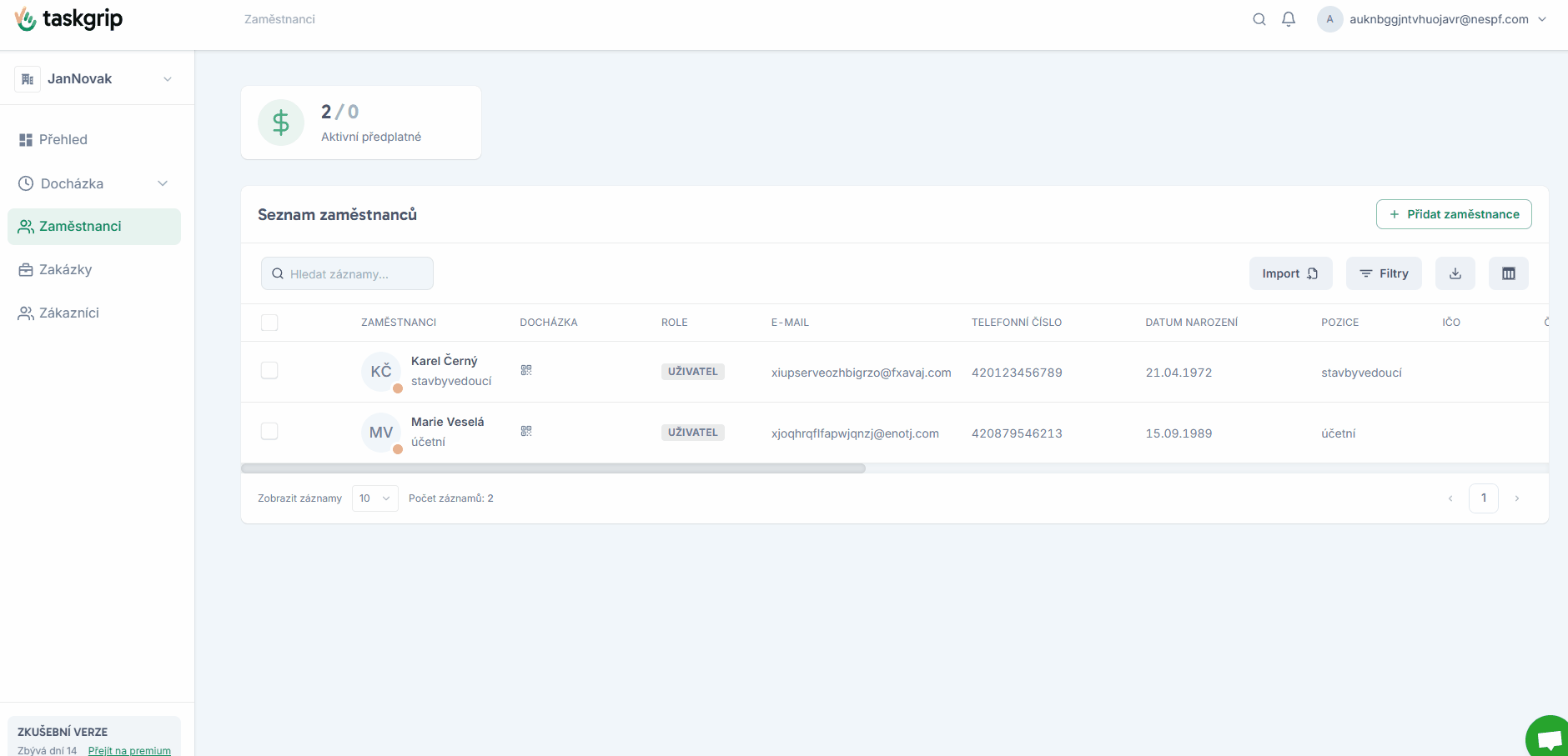This screenshot has width=1568, height=756.
Task: Tick the checkbox for Marie Veselá
Action: [269, 431]
